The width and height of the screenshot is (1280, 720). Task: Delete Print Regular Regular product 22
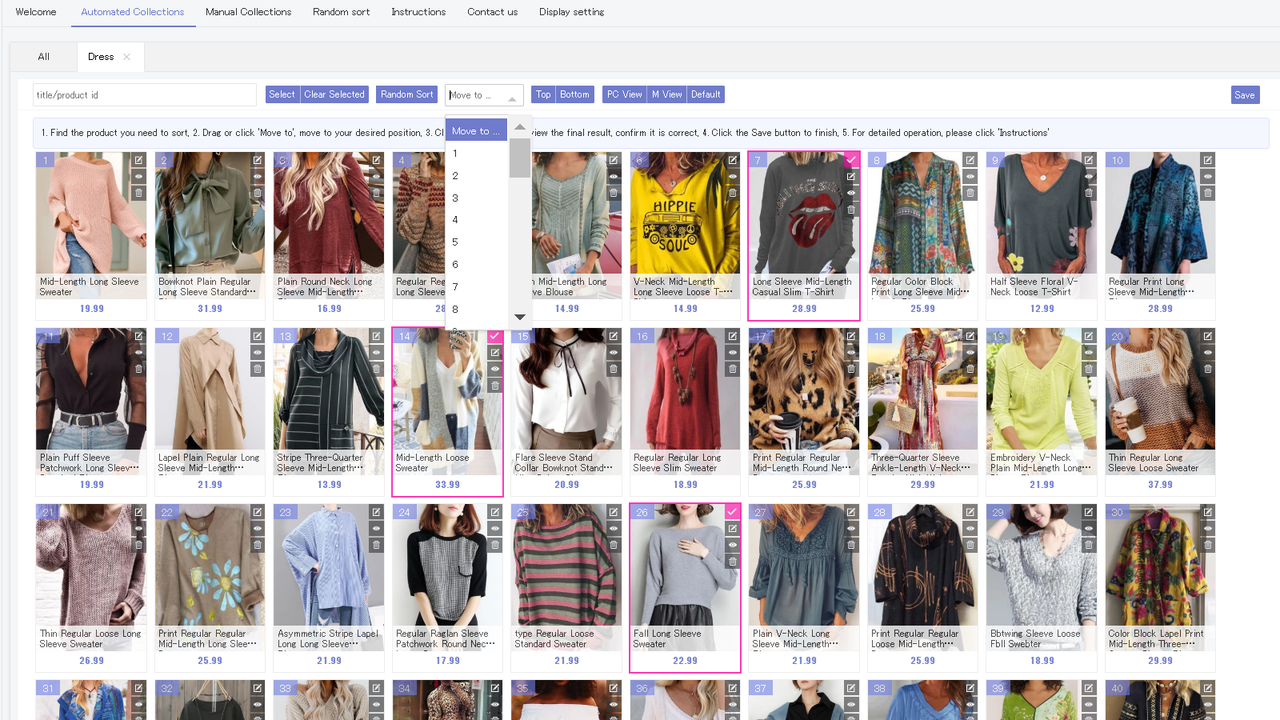point(257,545)
